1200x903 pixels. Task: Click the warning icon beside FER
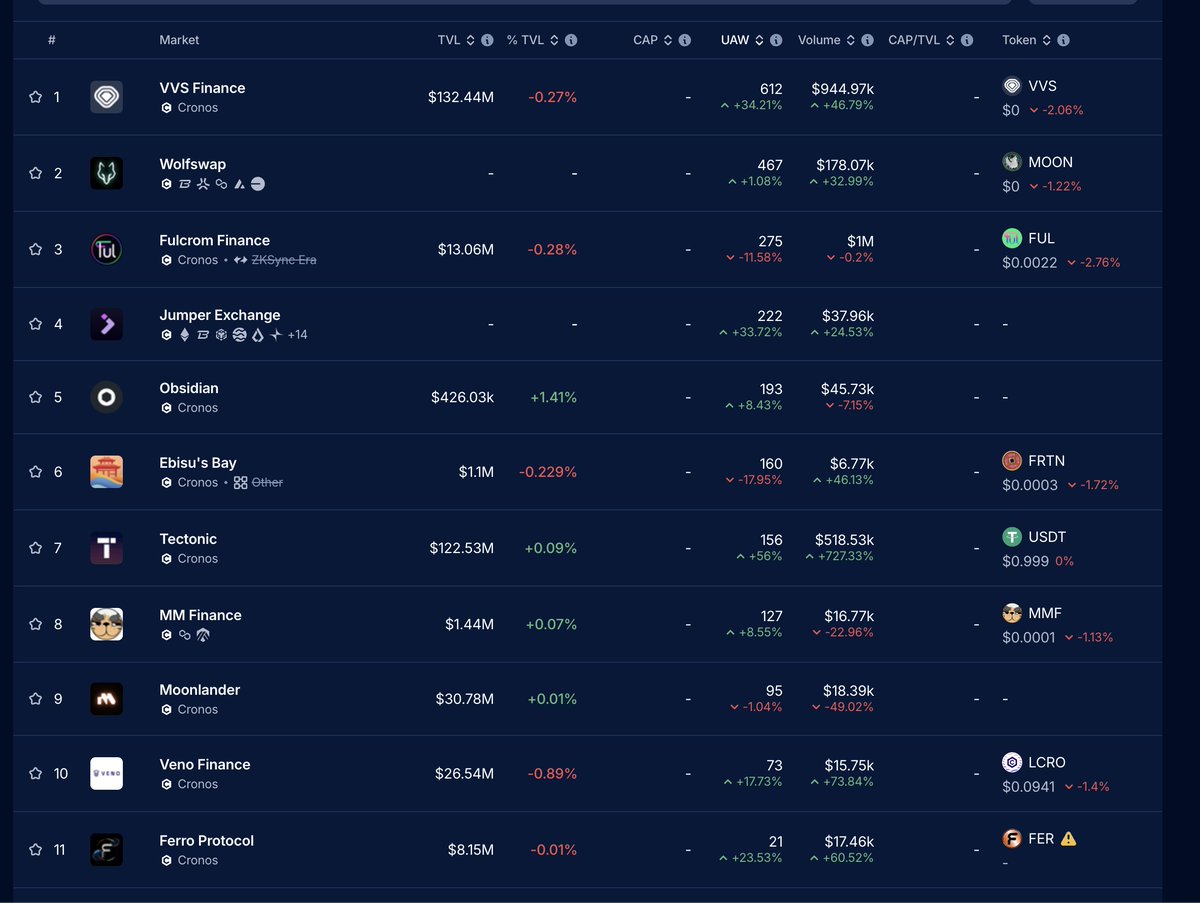click(1068, 839)
